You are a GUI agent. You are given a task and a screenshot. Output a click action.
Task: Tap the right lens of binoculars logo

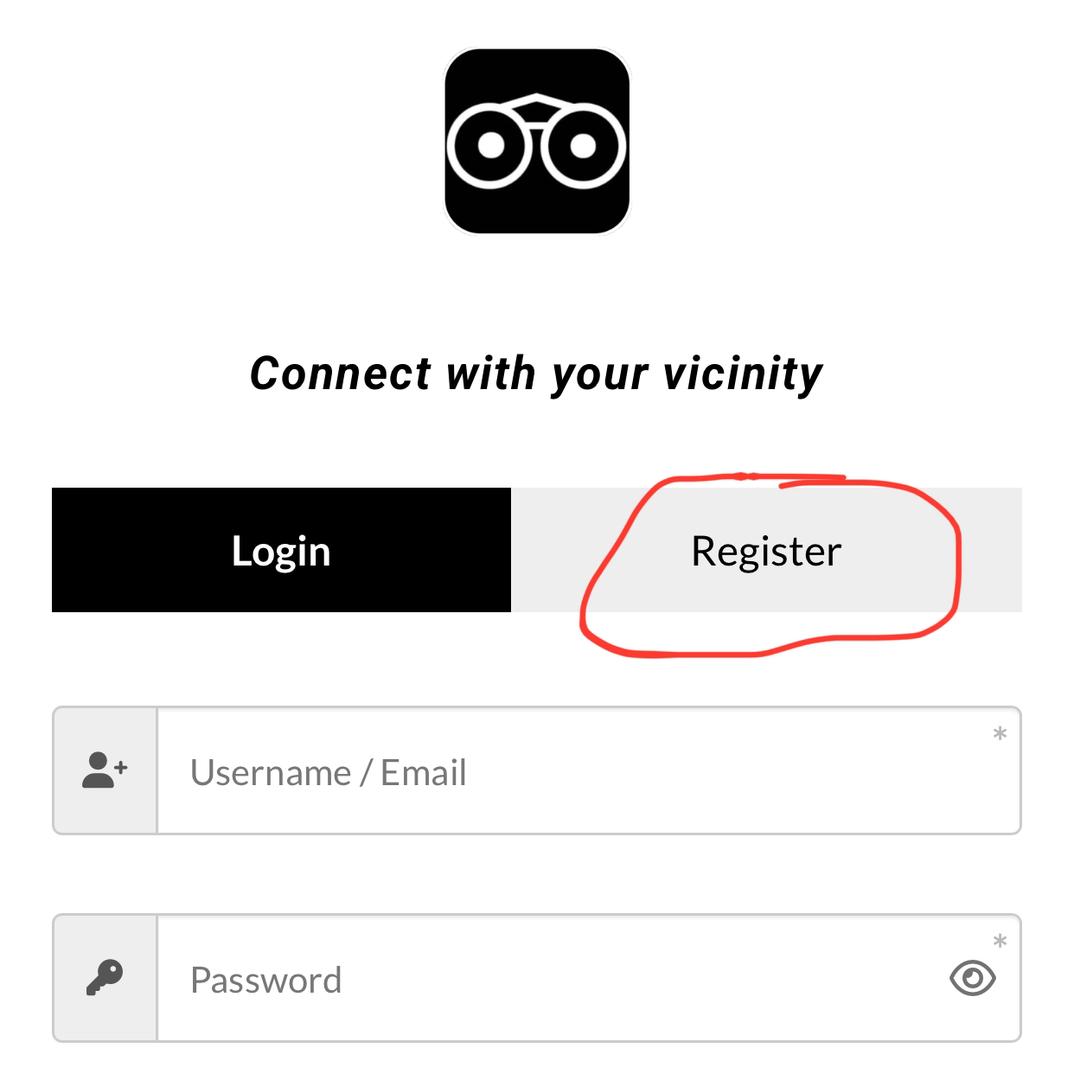point(583,146)
